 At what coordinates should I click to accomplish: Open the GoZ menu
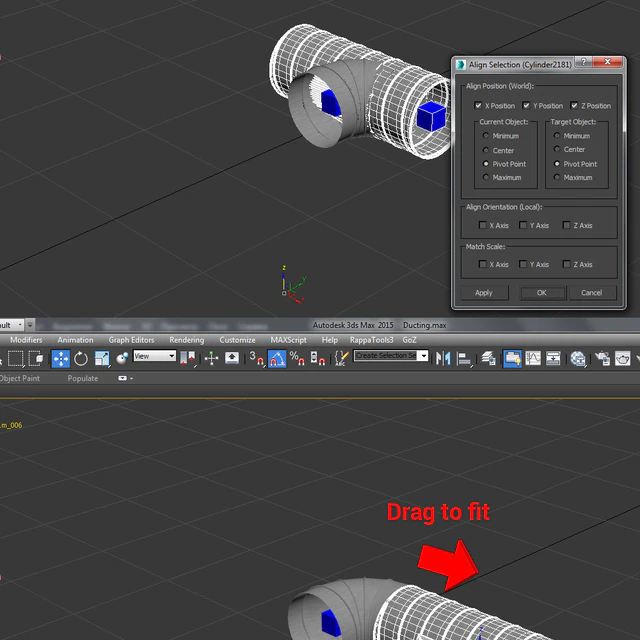[409, 340]
